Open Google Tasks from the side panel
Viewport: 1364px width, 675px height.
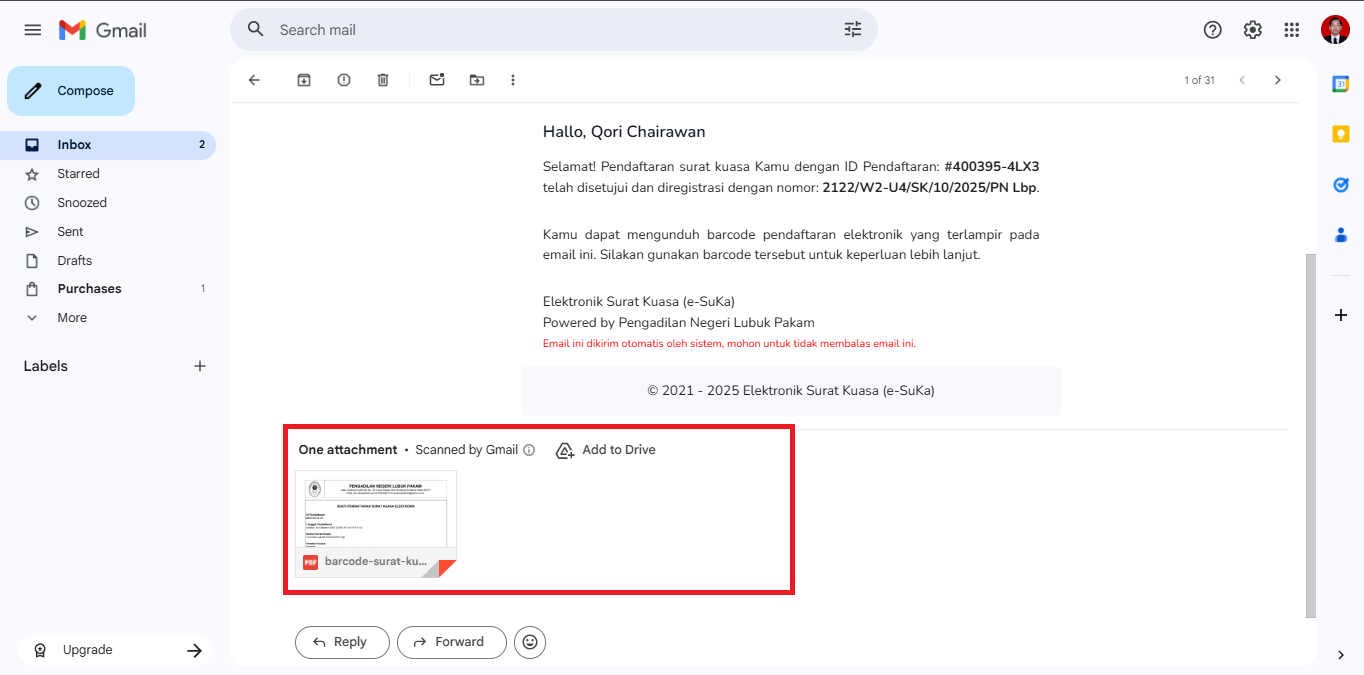click(x=1341, y=185)
